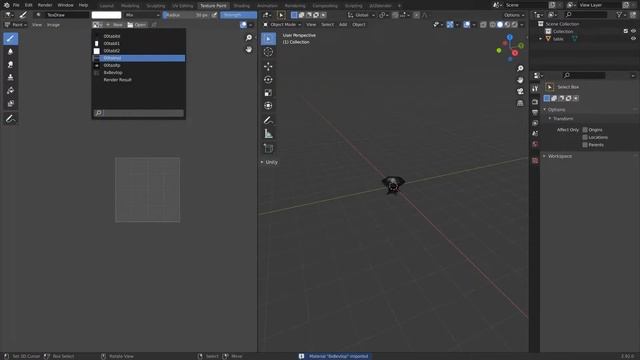640x360 pixels.
Task: Open the Add menu in the 3D viewport
Action: [343, 25]
